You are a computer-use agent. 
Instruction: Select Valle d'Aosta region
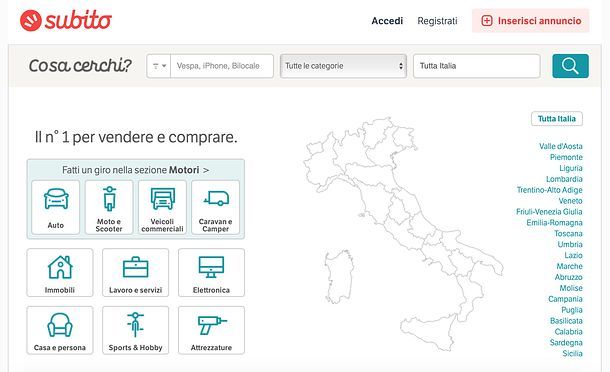point(561,146)
